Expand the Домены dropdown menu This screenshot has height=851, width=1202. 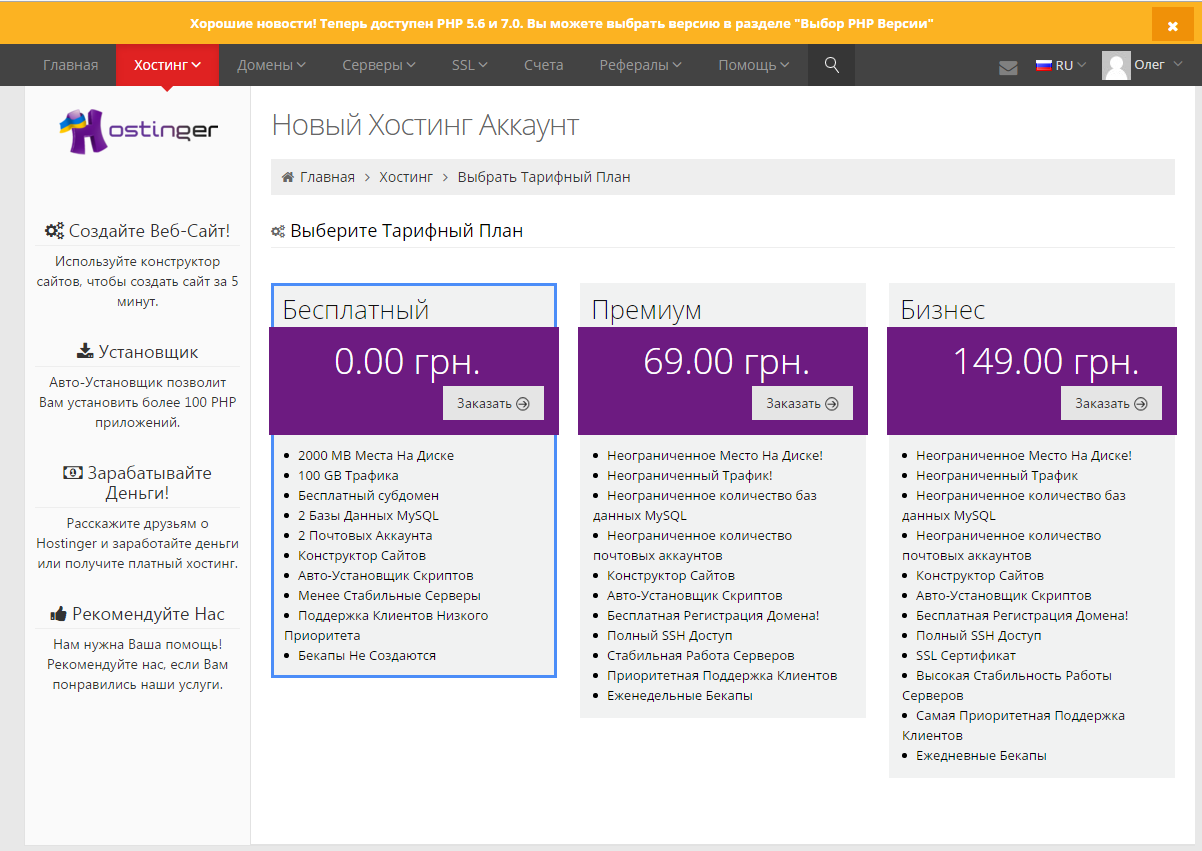pos(271,65)
